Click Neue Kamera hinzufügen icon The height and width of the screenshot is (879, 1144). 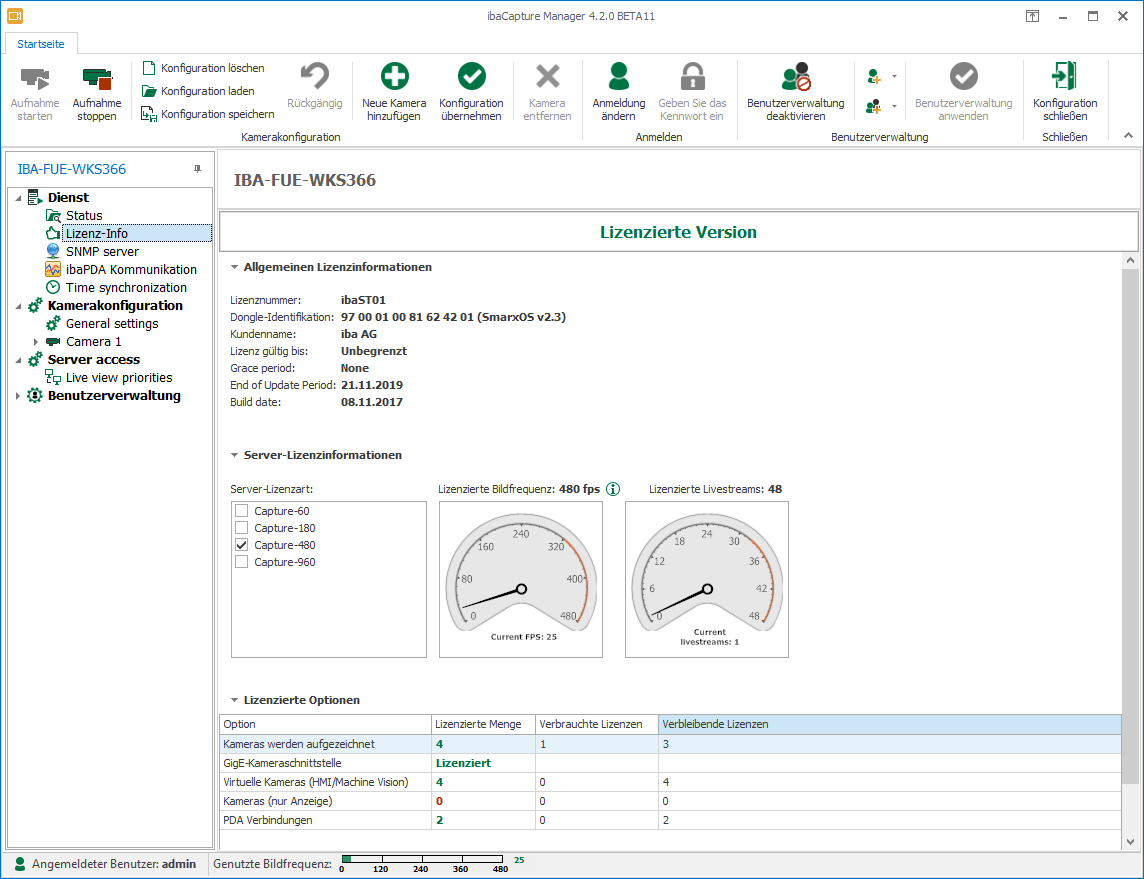394,78
